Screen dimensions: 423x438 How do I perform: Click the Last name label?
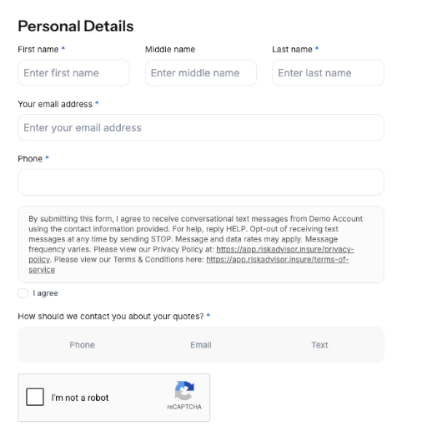click(x=292, y=49)
